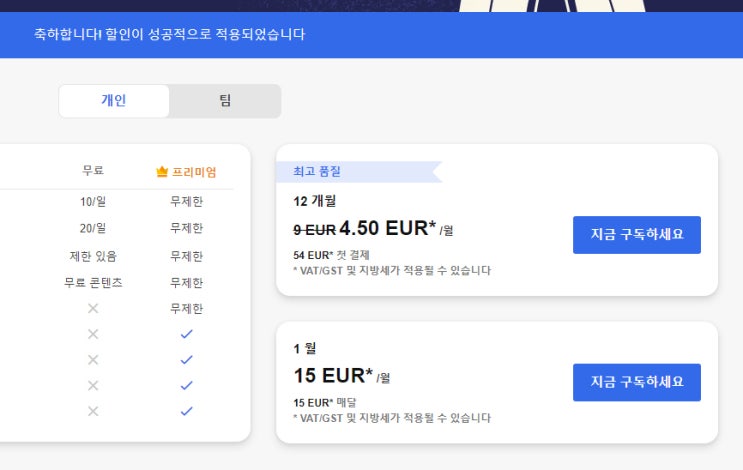Click the second X mark from the top
The height and width of the screenshot is (470, 743).
93,334
